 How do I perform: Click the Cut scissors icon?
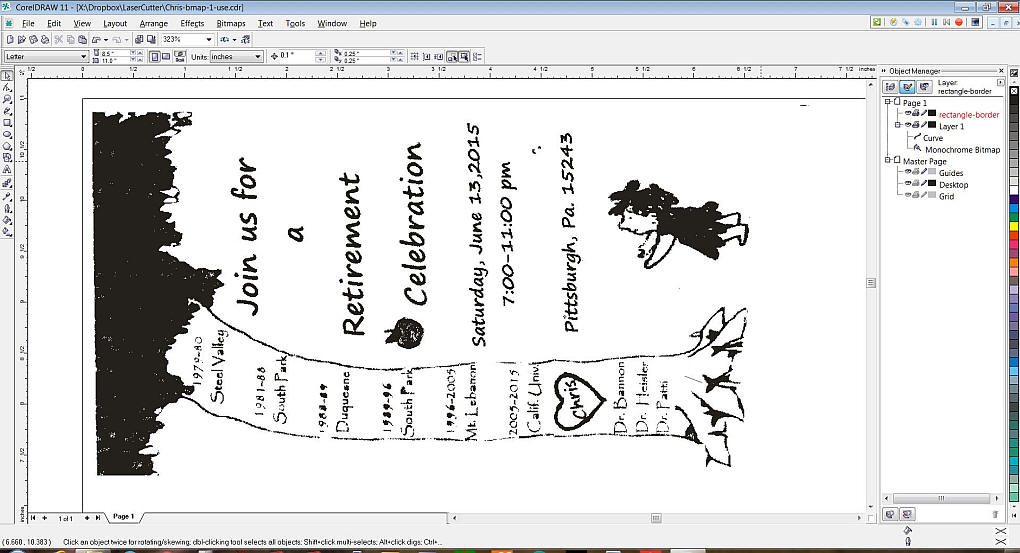[59, 39]
